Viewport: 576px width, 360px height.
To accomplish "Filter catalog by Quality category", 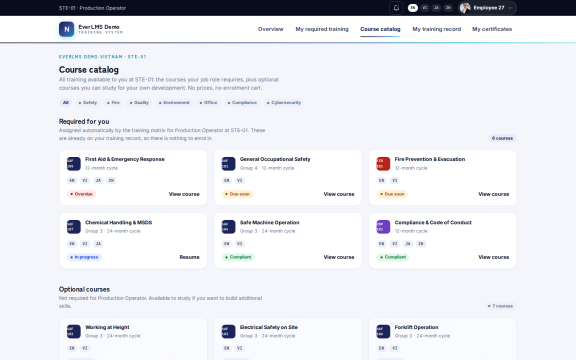I will coord(139,102).
